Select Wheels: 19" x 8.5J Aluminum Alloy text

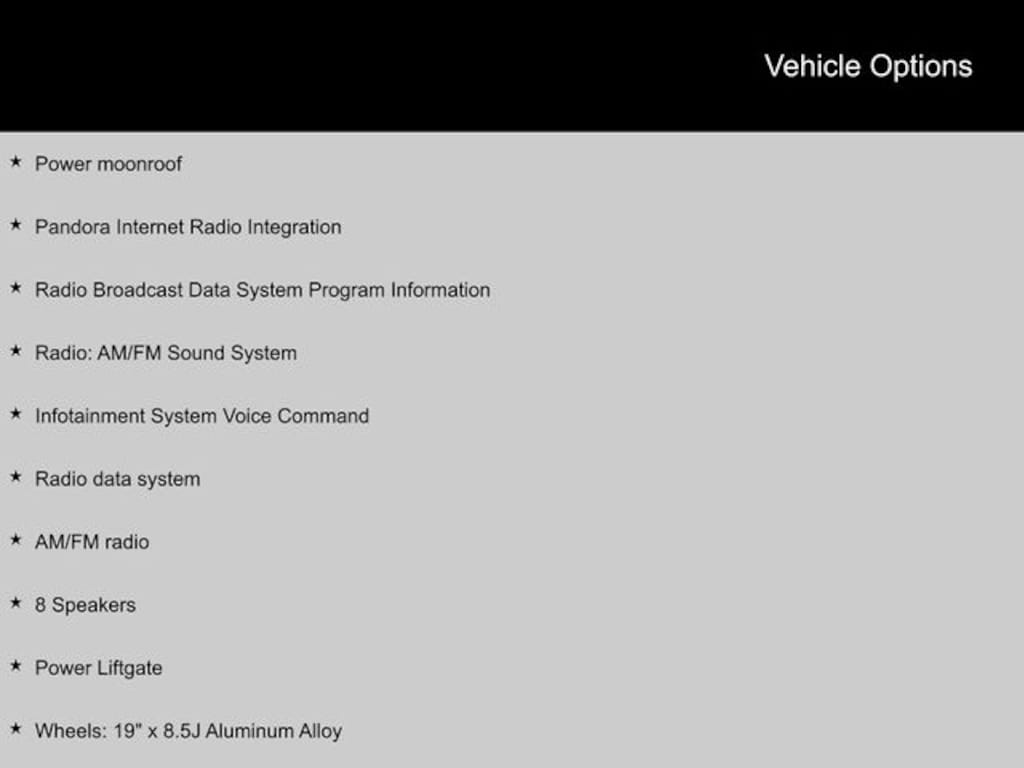(188, 731)
